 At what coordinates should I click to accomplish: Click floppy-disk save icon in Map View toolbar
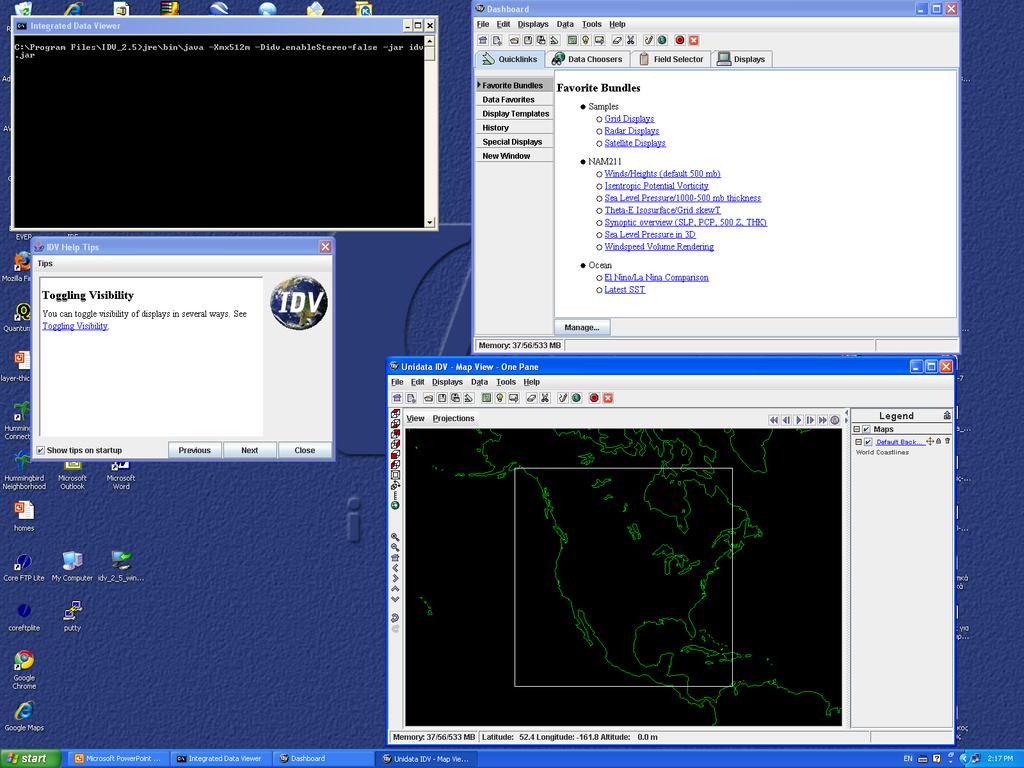[x=442, y=398]
